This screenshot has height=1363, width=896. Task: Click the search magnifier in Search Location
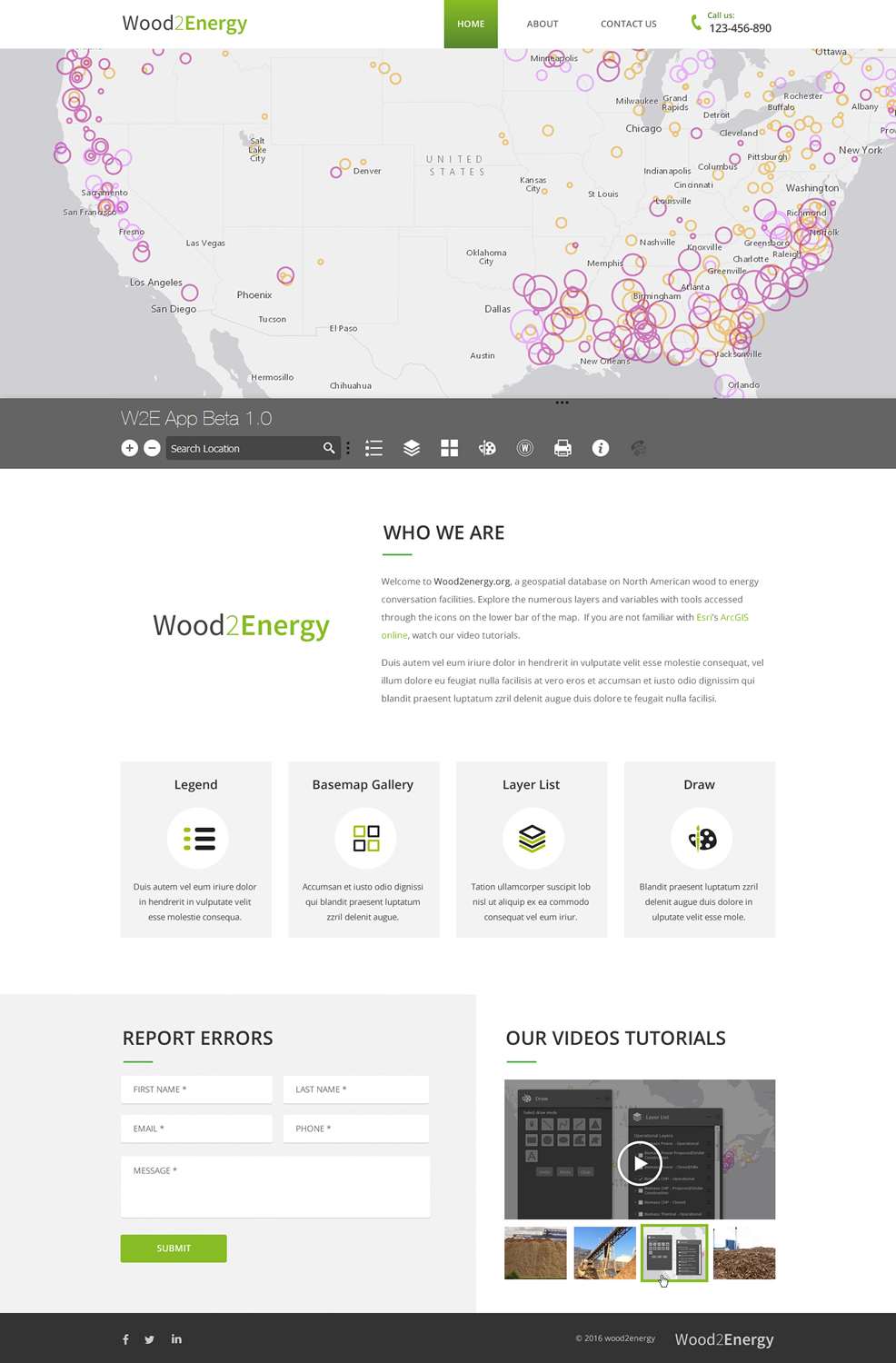[328, 448]
